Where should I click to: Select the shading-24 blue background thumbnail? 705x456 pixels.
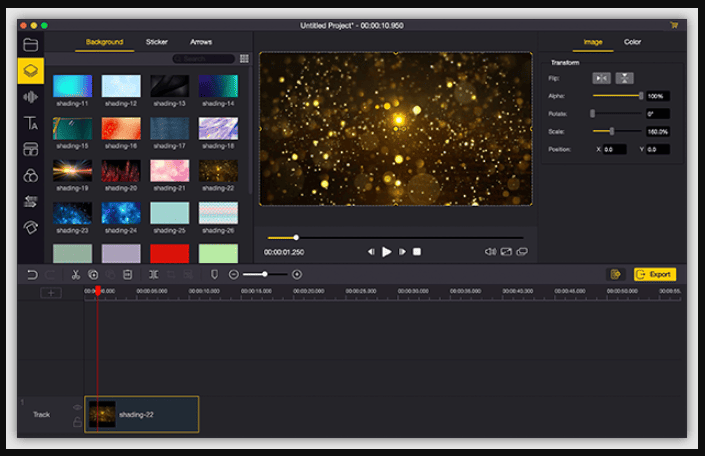pyautogui.click(x=121, y=213)
